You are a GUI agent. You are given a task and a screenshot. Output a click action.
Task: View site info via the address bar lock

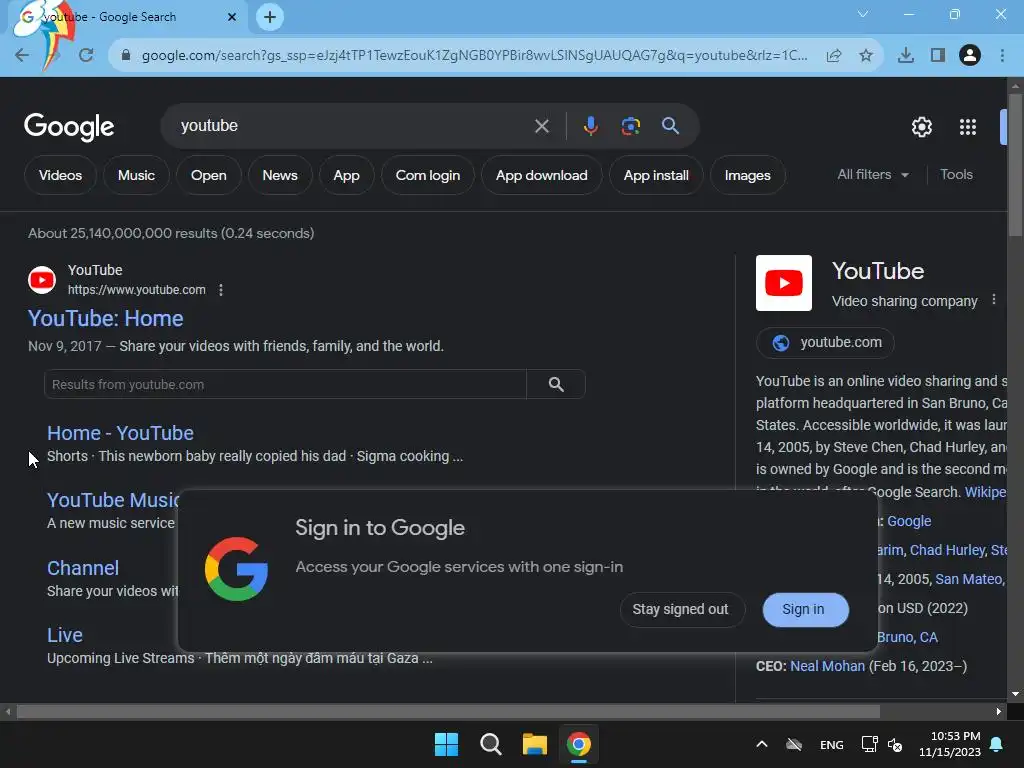126,56
